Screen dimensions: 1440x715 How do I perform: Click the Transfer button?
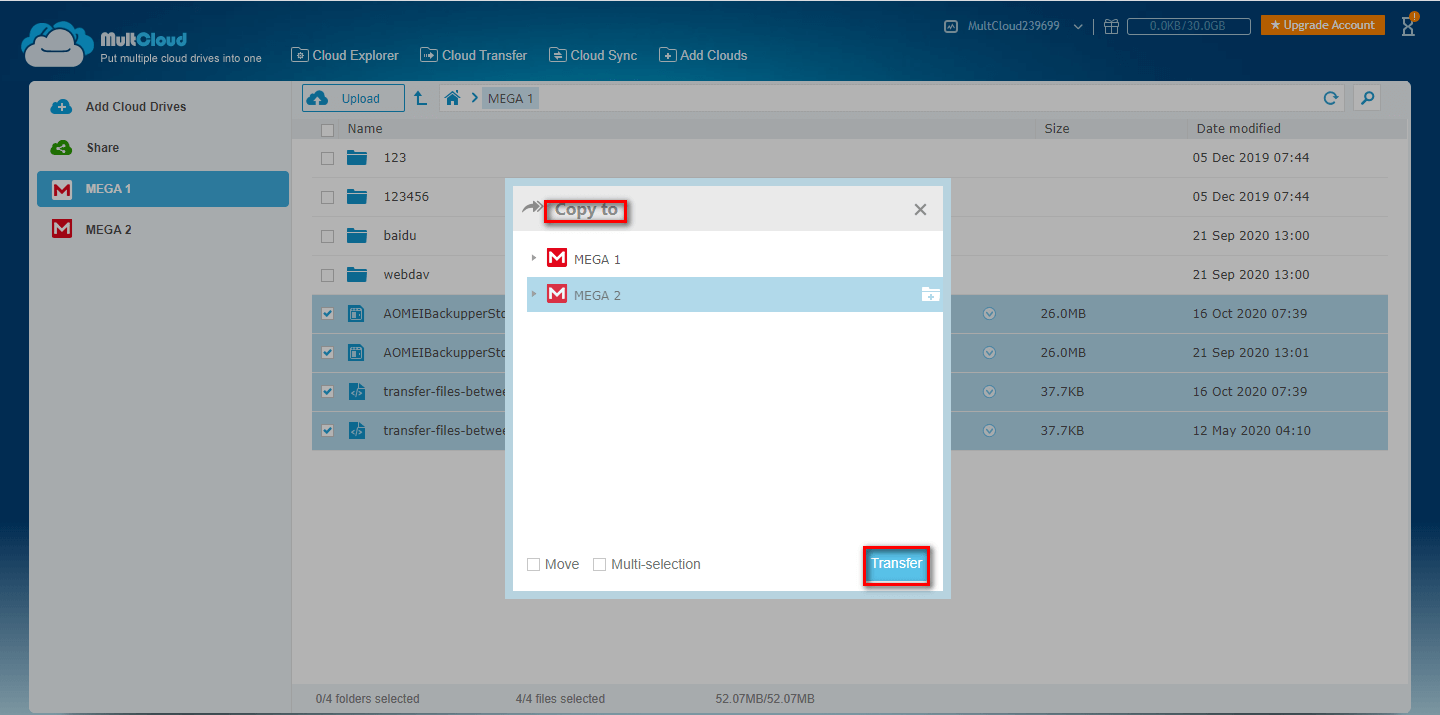(x=896, y=564)
